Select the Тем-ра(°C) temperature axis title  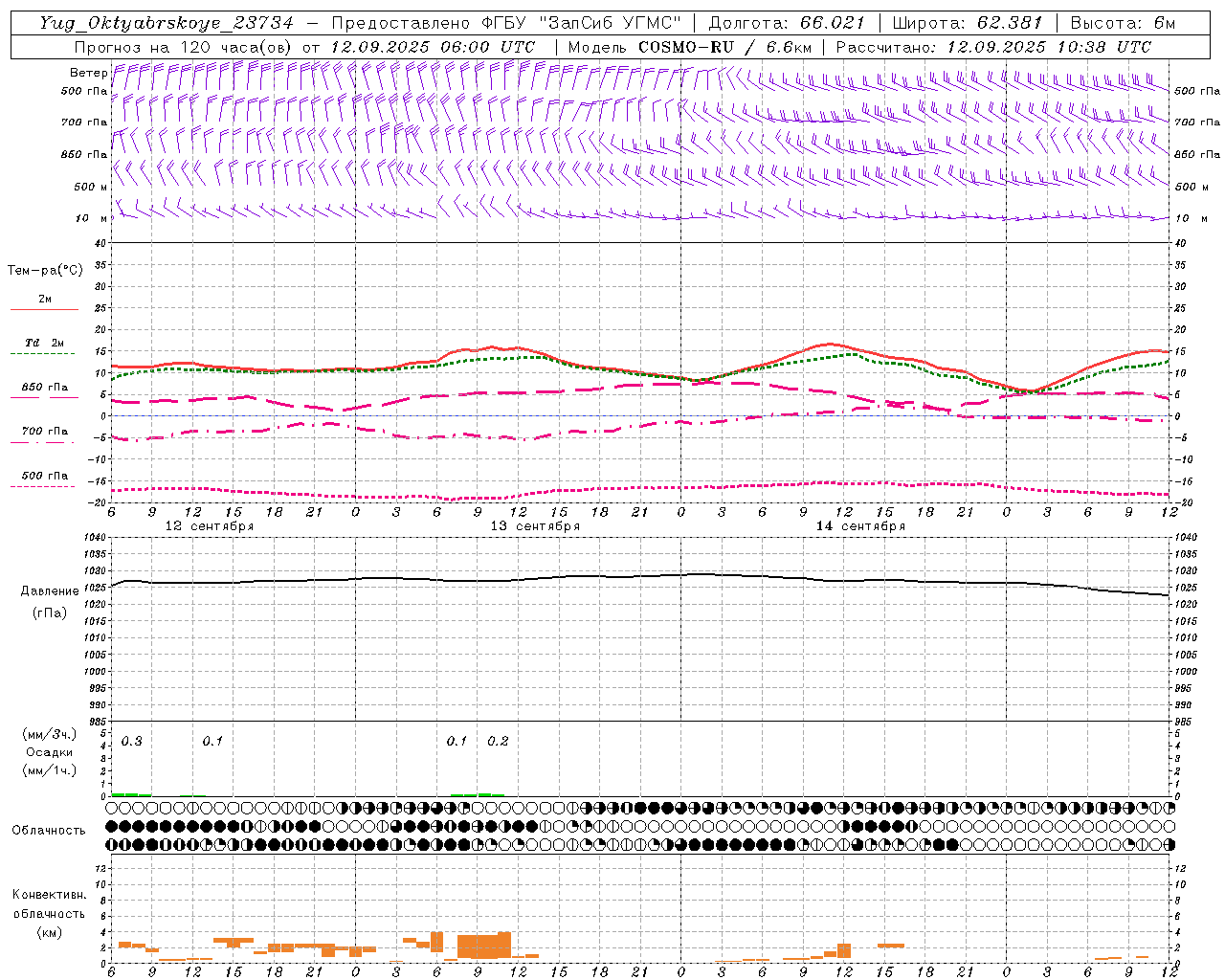click(x=45, y=271)
